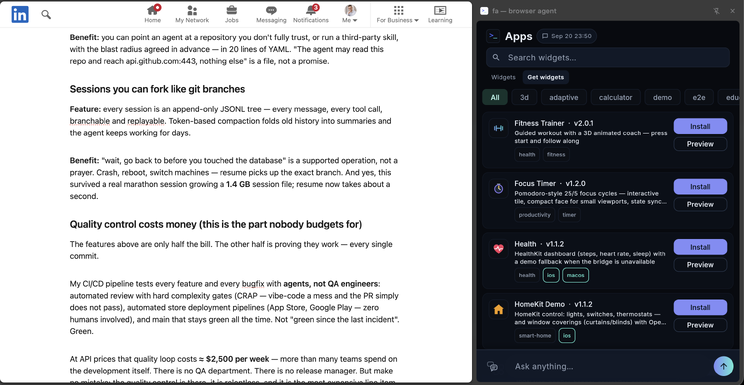Close the browser agent panel
744x385 pixels.
click(732, 11)
